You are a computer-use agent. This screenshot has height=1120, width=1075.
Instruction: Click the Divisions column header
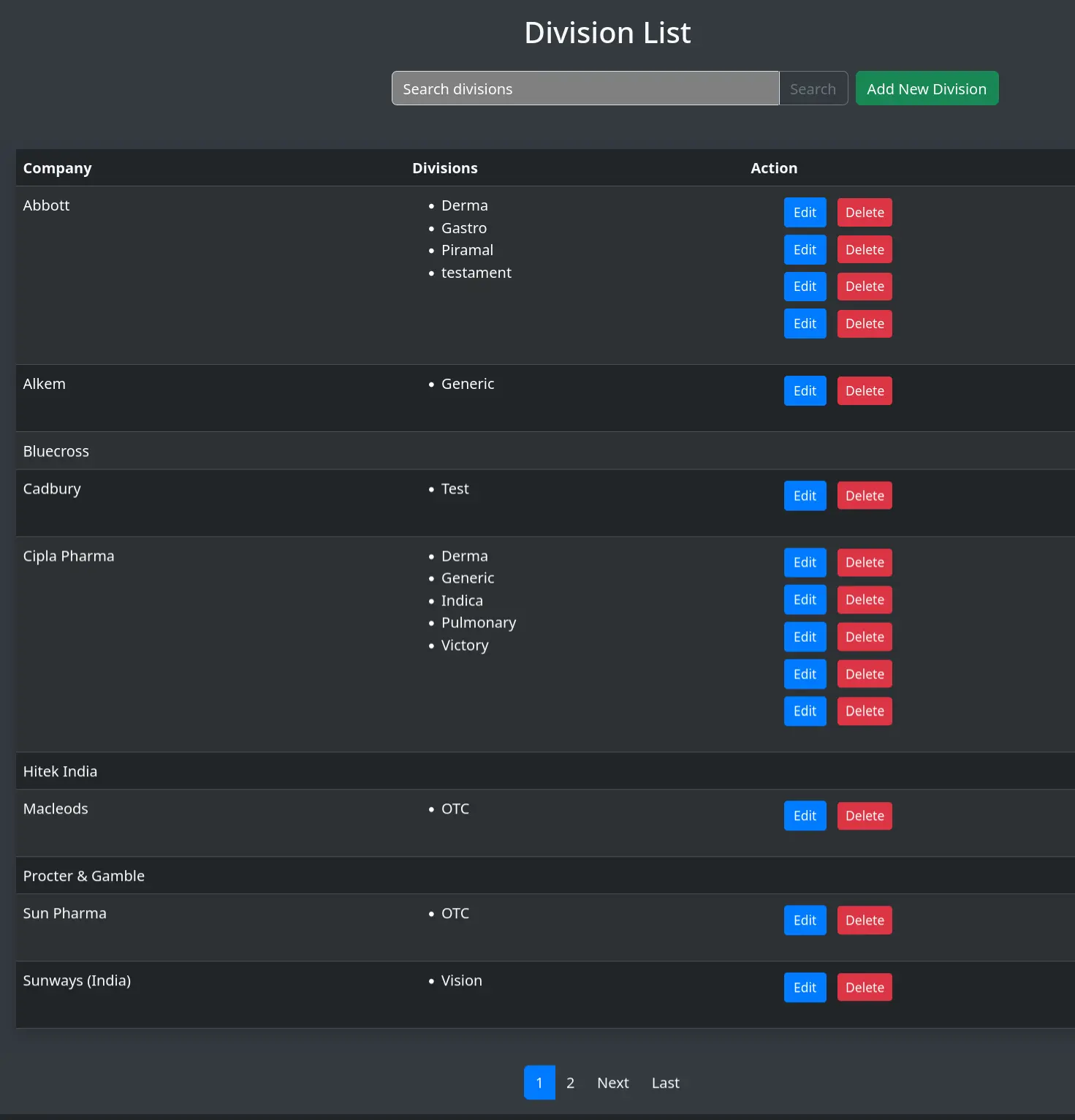[x=445, y=168]
